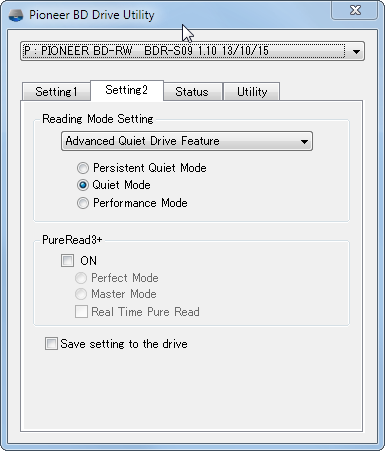Go to the Utility tab
385x451 pixels.
252,92
